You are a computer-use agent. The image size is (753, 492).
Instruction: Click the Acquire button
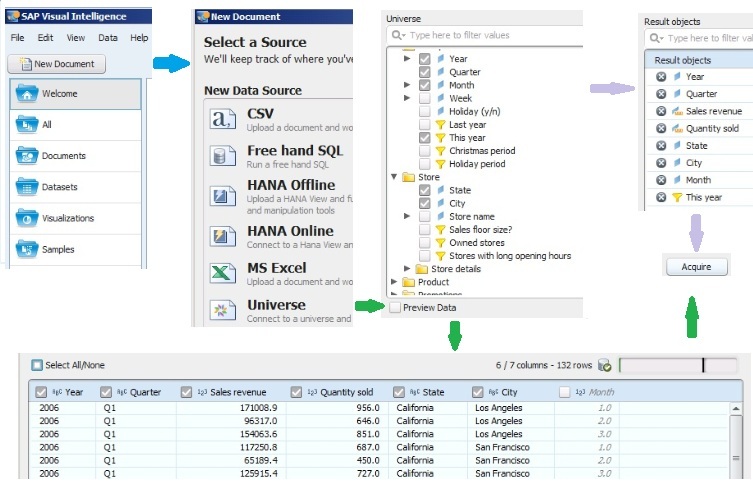pos(697,267)
